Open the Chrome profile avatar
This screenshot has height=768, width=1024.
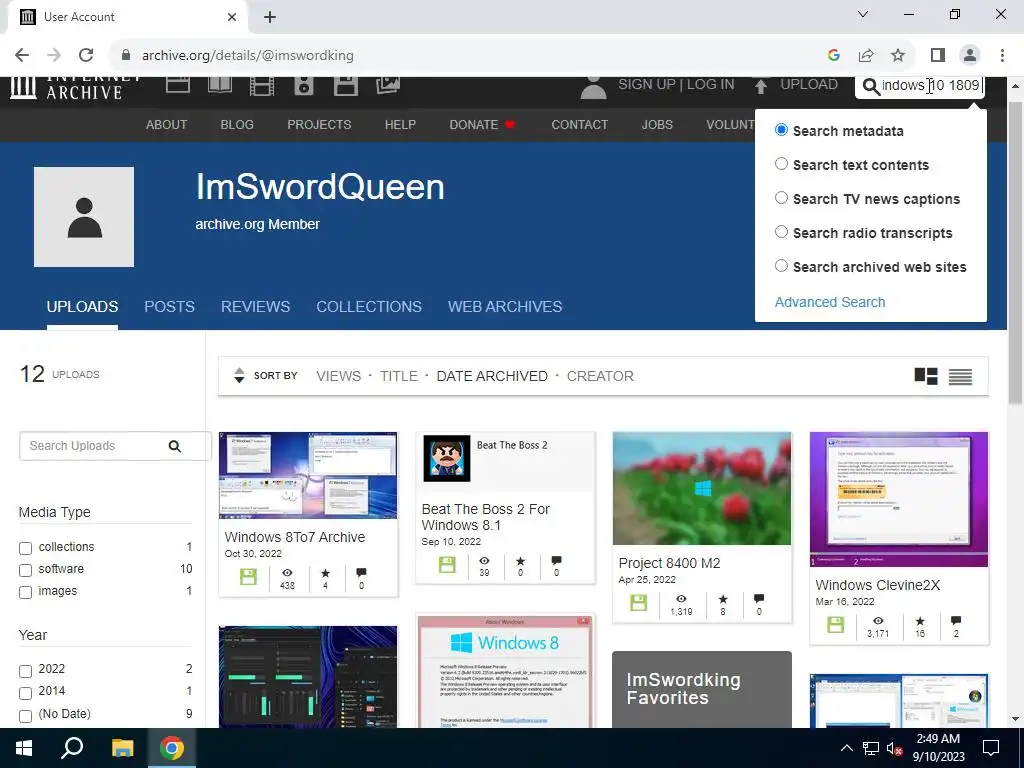pyautogui.click(x=970, y=56)
